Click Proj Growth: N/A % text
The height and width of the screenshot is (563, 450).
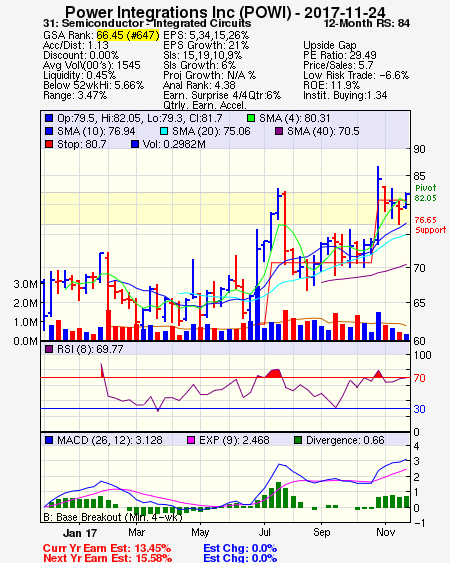point(209,75)
